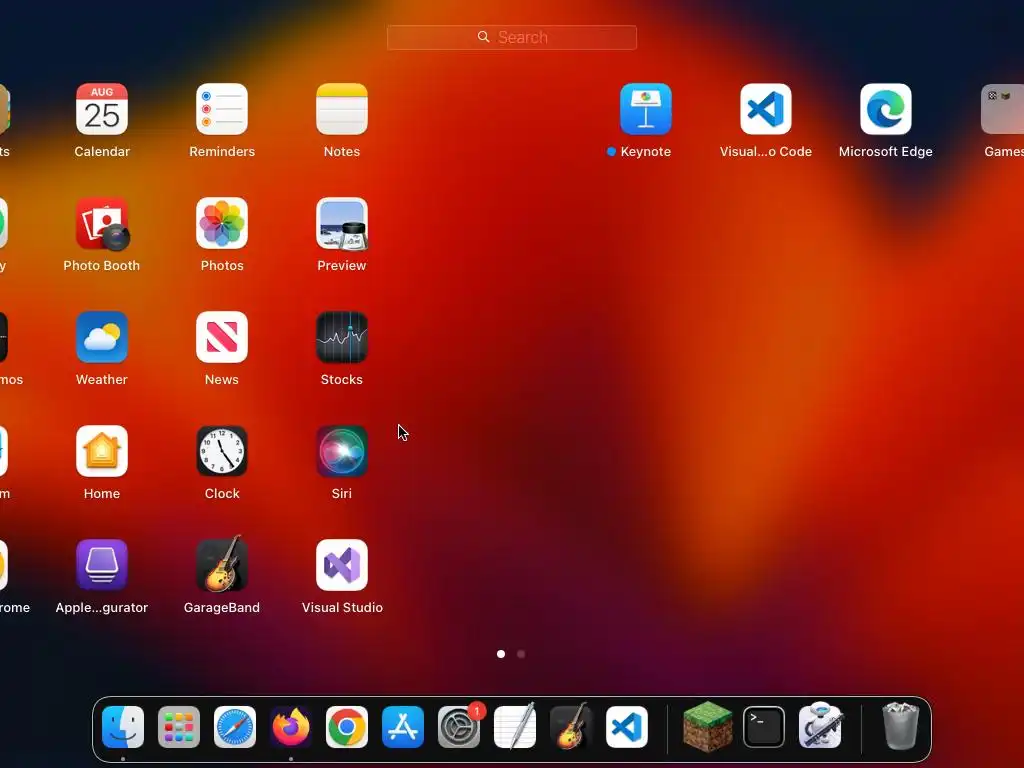Image resolution: width=1024 pixels, height=768 pixels.
Task: Launch Minecraft grass block in Dock
Action: click(x=707, y=727)
